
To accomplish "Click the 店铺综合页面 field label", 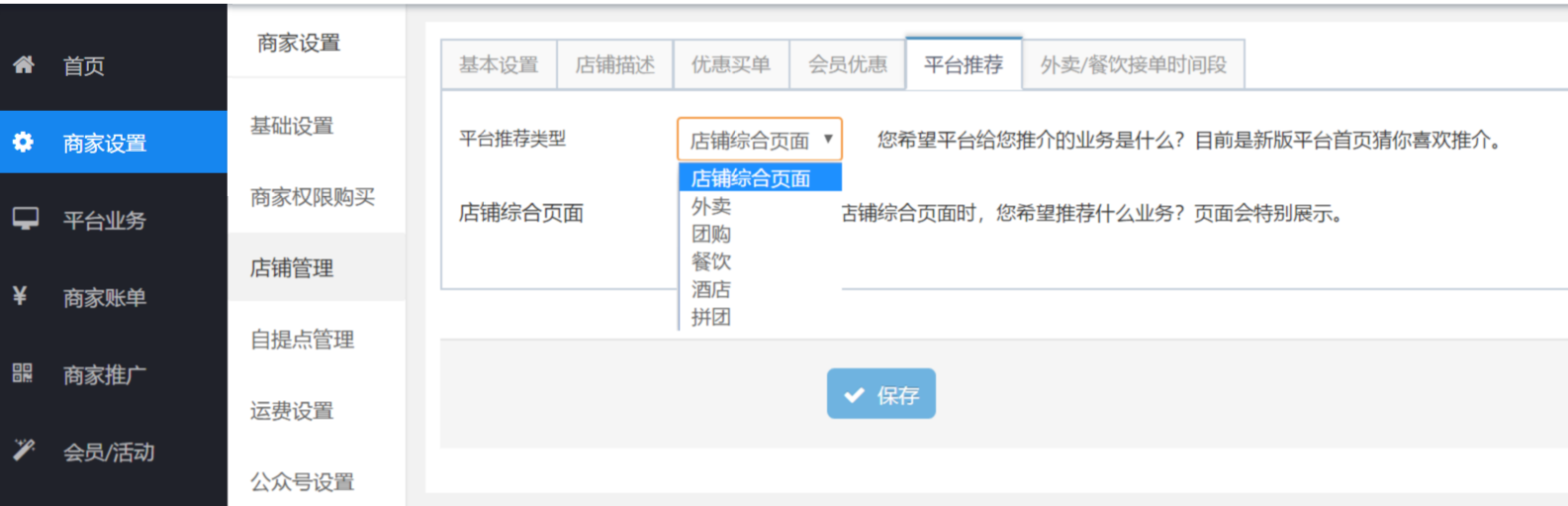I will [x=521, y=213].
